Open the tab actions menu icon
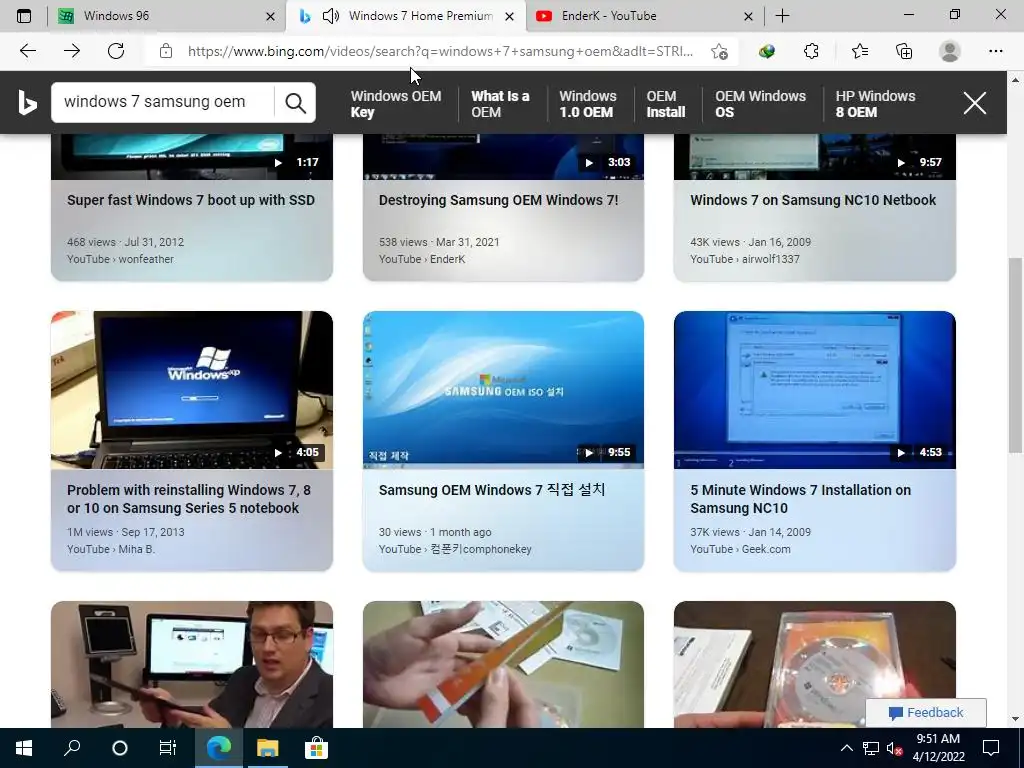 pos(24,16)
